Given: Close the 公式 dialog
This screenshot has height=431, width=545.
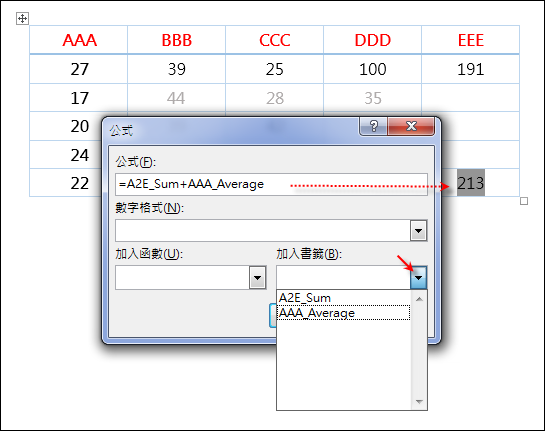Looking at the screenshot, I should coord(411,126).
